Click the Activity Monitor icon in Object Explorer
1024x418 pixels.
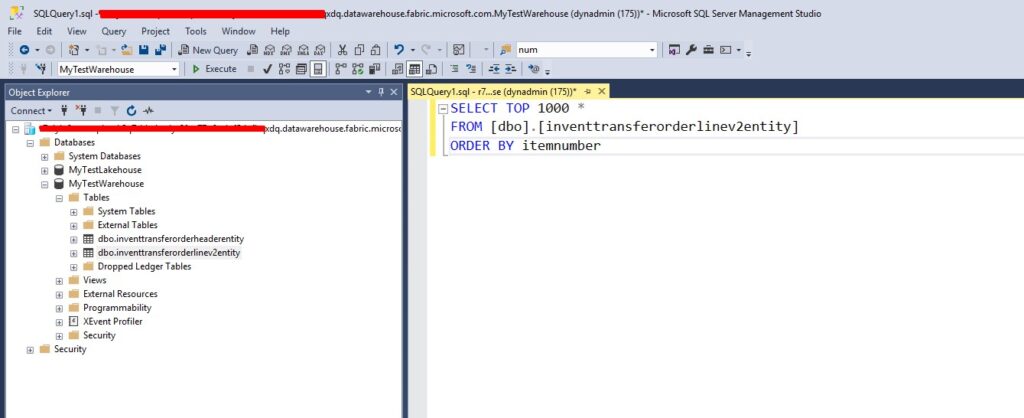coord(148,110)
